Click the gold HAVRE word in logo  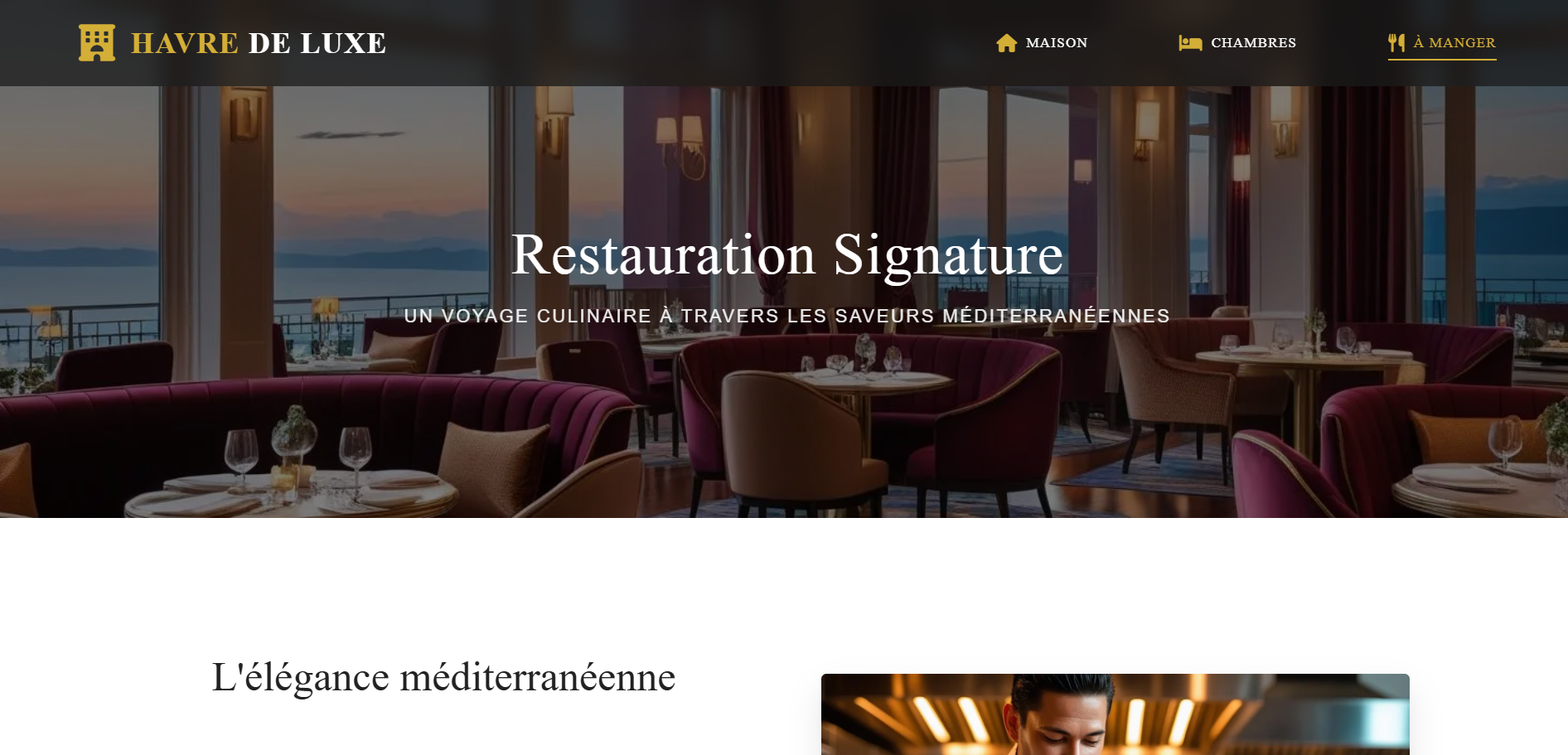(185, 43)
